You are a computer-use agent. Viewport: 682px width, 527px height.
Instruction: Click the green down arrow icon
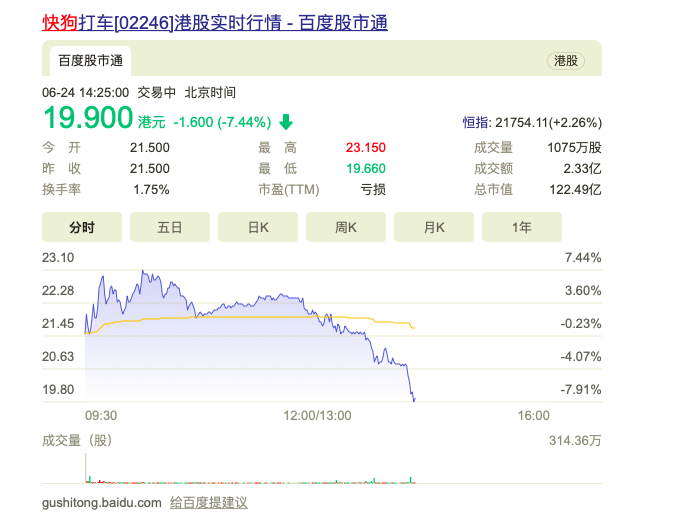[x=286, y=122]
